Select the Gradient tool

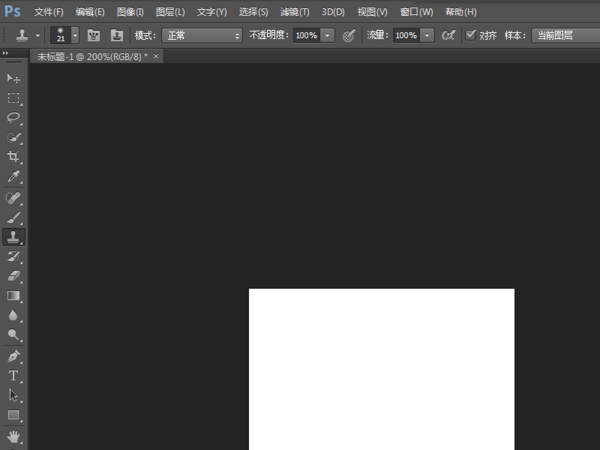point(13,296)
